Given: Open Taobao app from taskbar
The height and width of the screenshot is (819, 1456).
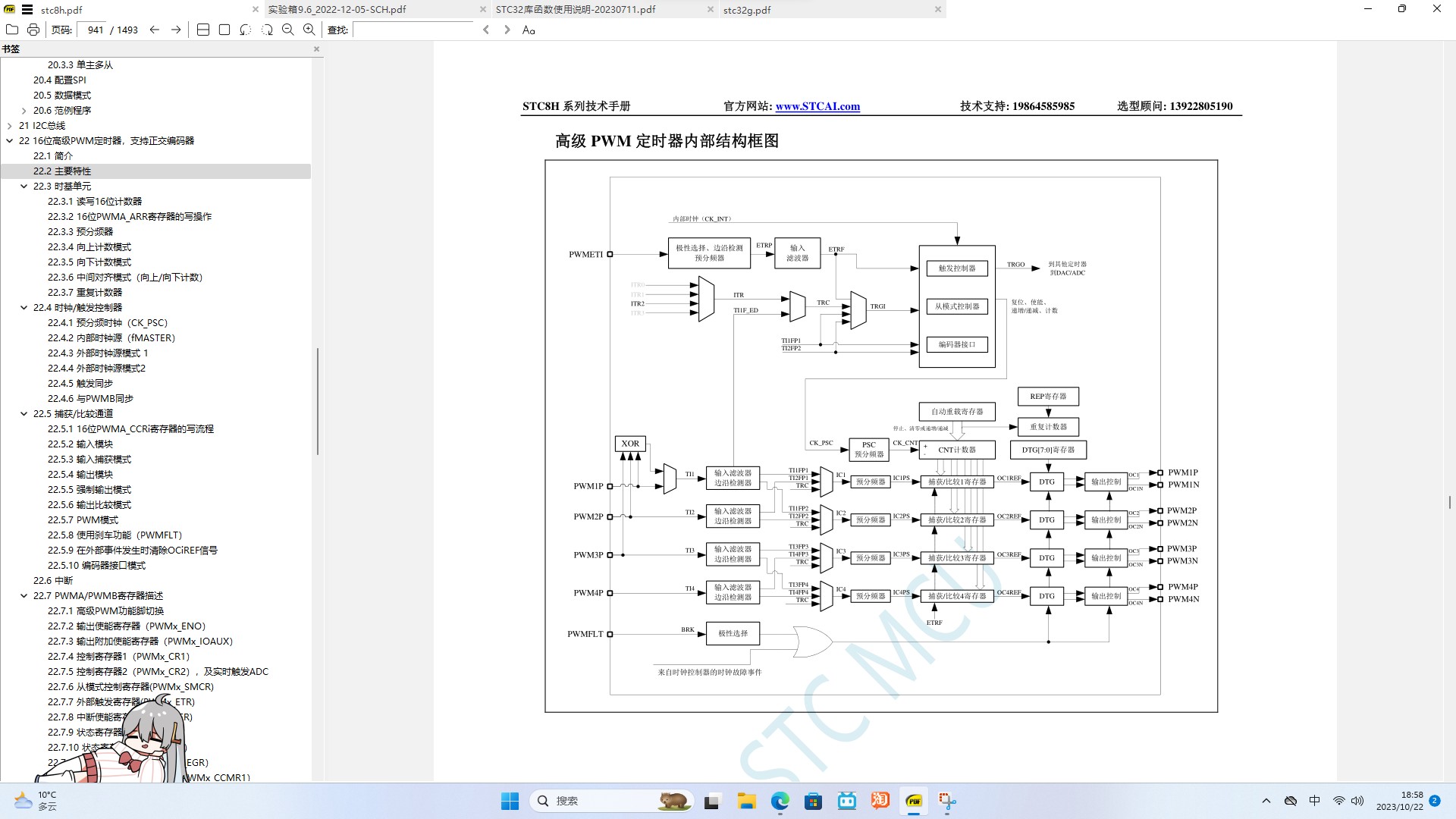Looking at the screenshot, I should [x=880, y=801].
